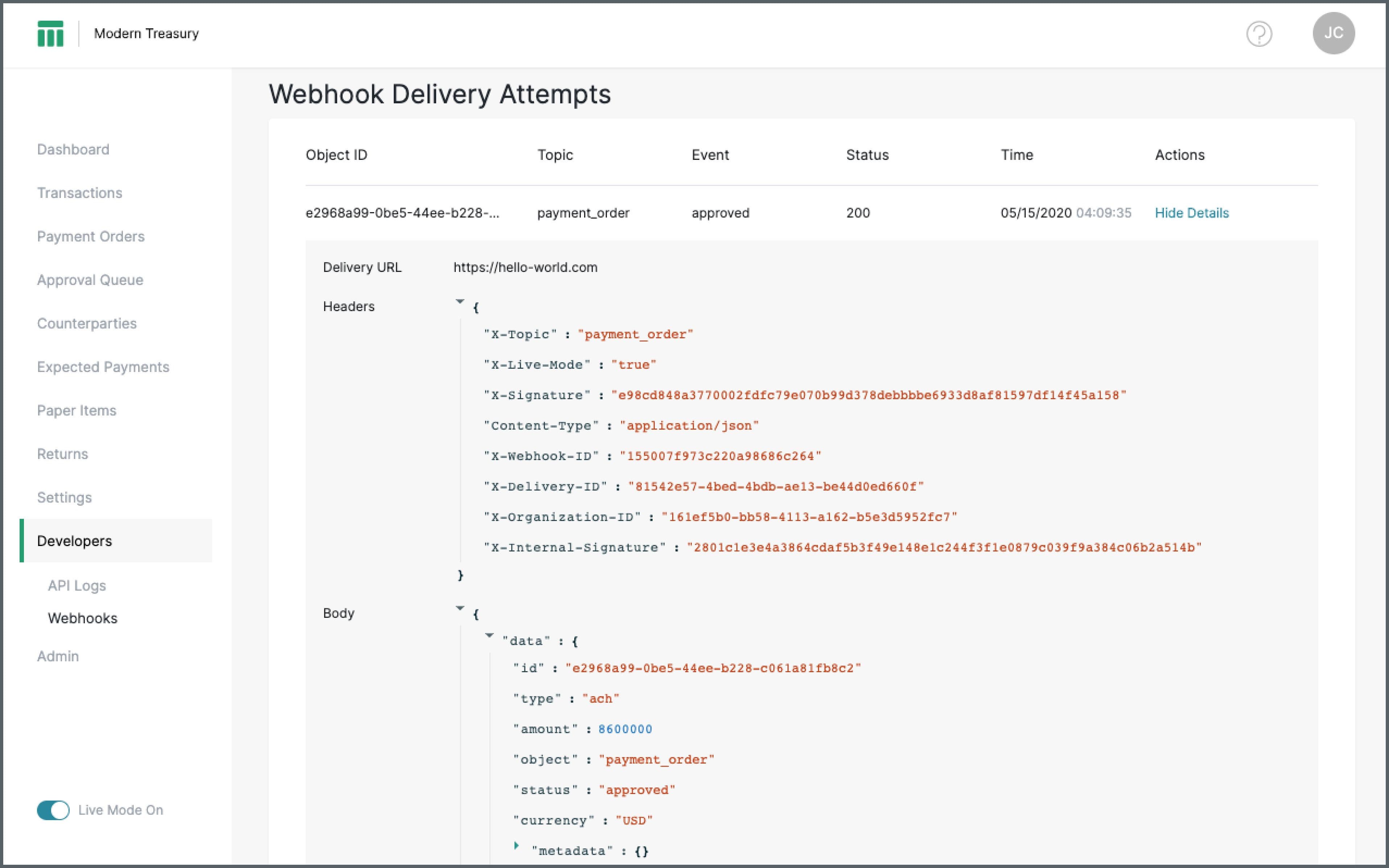
Task: Collapse the Headers JSON section
Action: (x=460, y=301)
